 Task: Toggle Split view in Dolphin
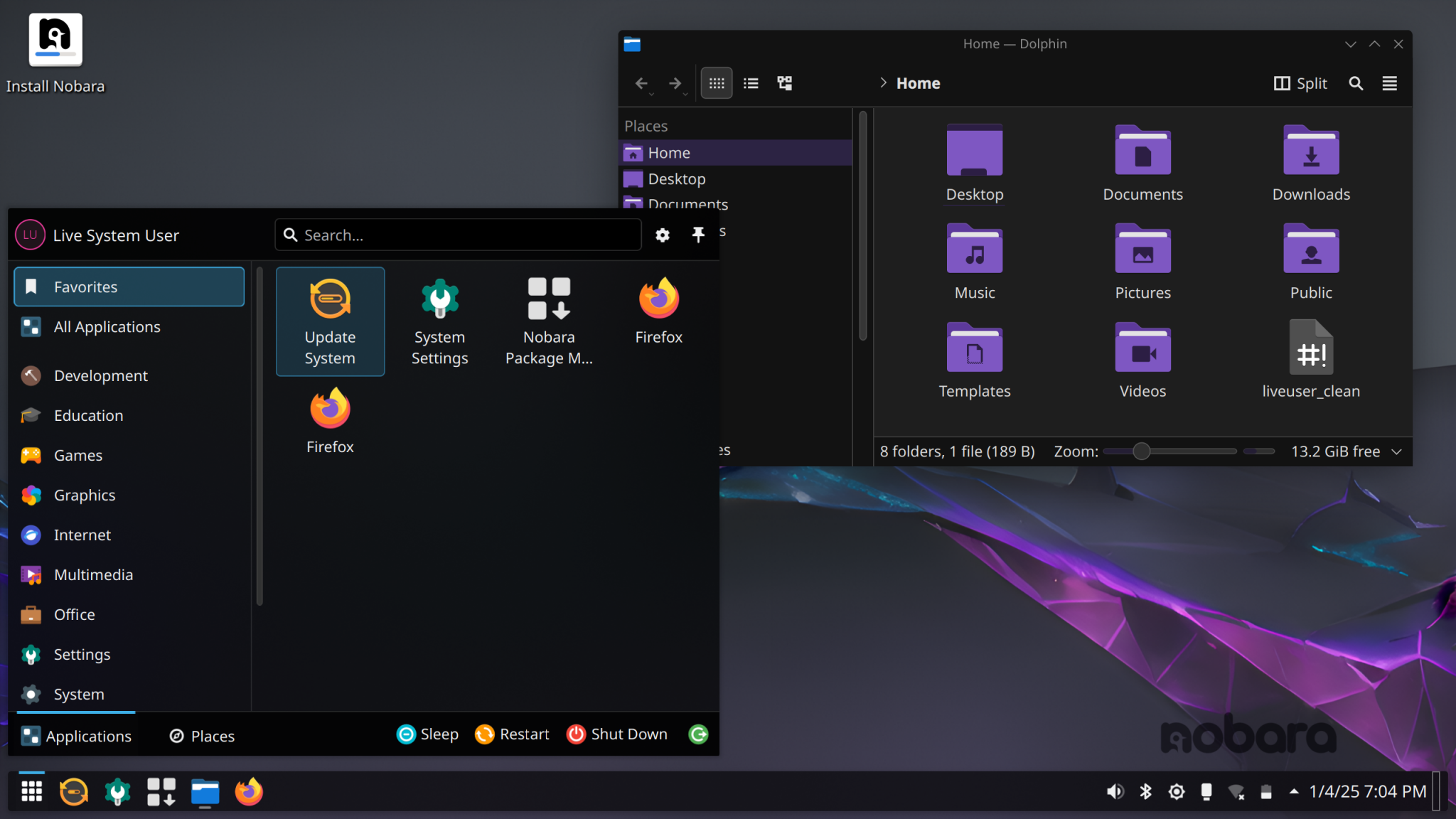(x=1301, y=83)
